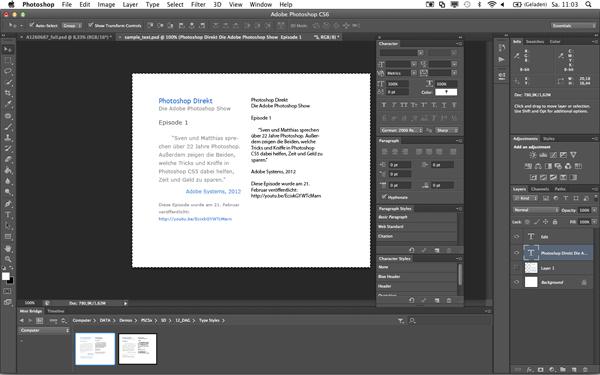
Task: Go to Demos in Mini Bridge path
Action: coord(126,320)
